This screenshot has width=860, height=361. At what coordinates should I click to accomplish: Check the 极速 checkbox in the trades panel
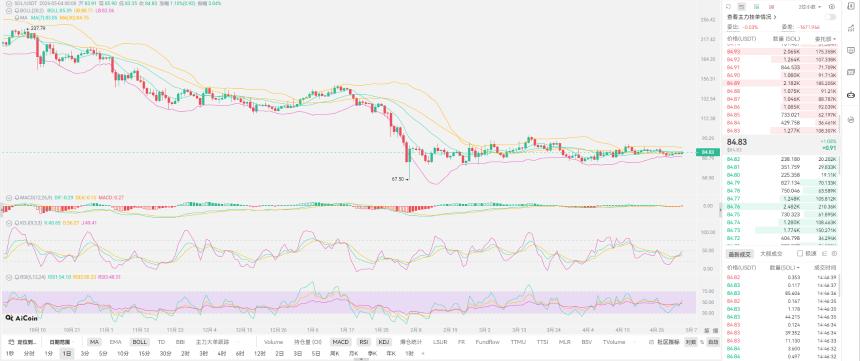pyautogui.click(x=800, y=253)
